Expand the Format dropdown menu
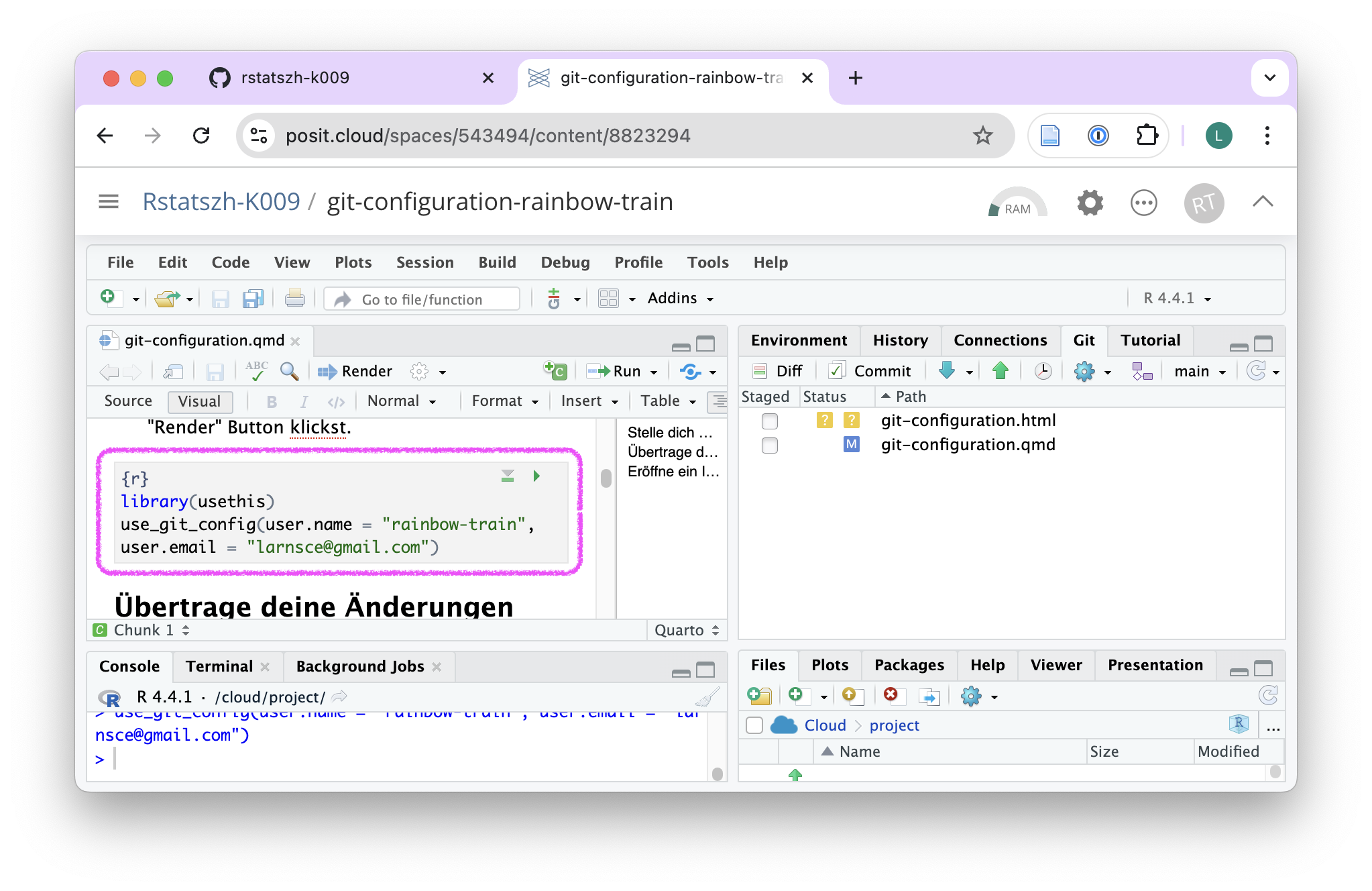The height and width of the screenshot is (891, 1372). [505, 401]
